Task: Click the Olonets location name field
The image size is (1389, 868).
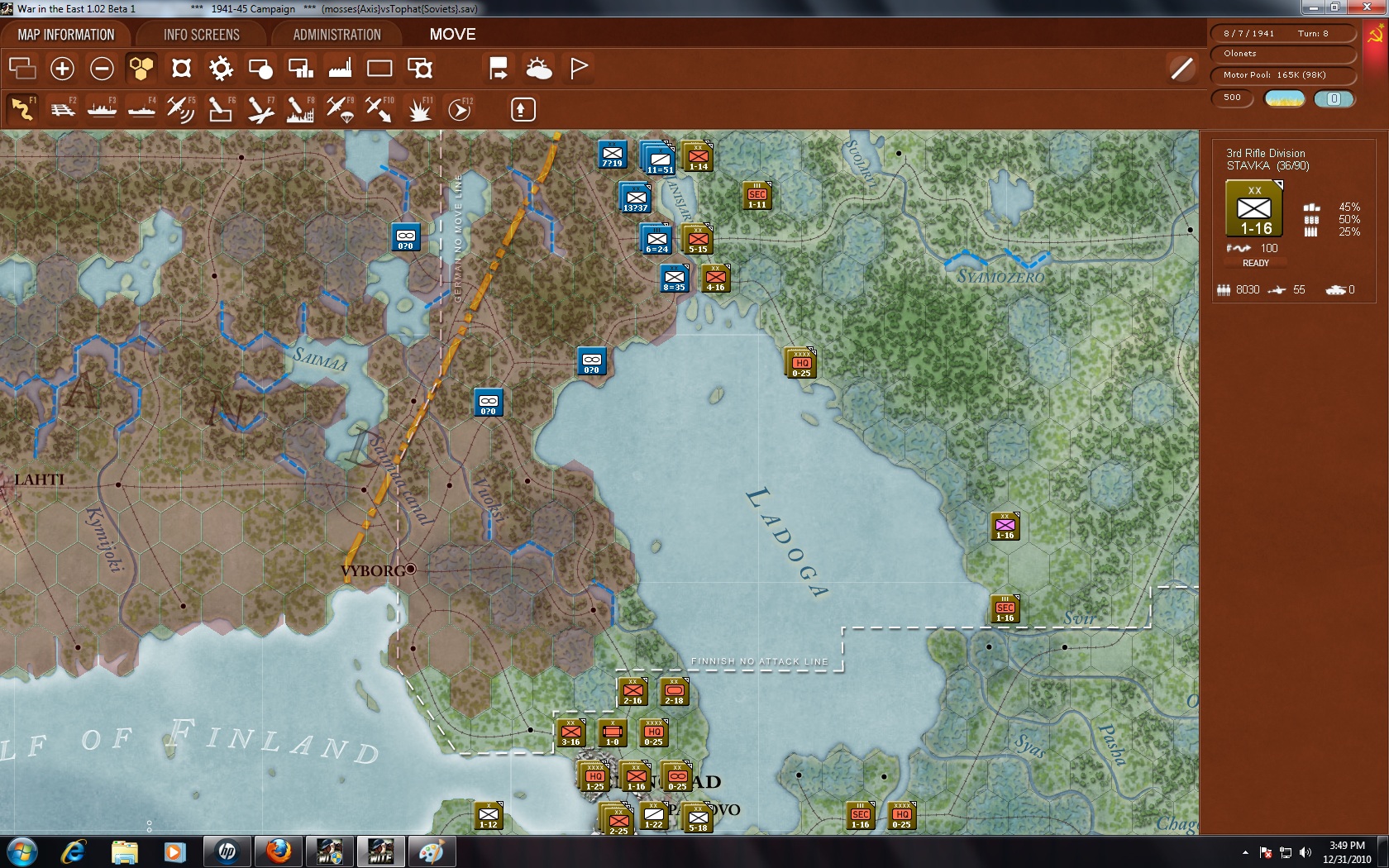Action: coord(1282,54)
